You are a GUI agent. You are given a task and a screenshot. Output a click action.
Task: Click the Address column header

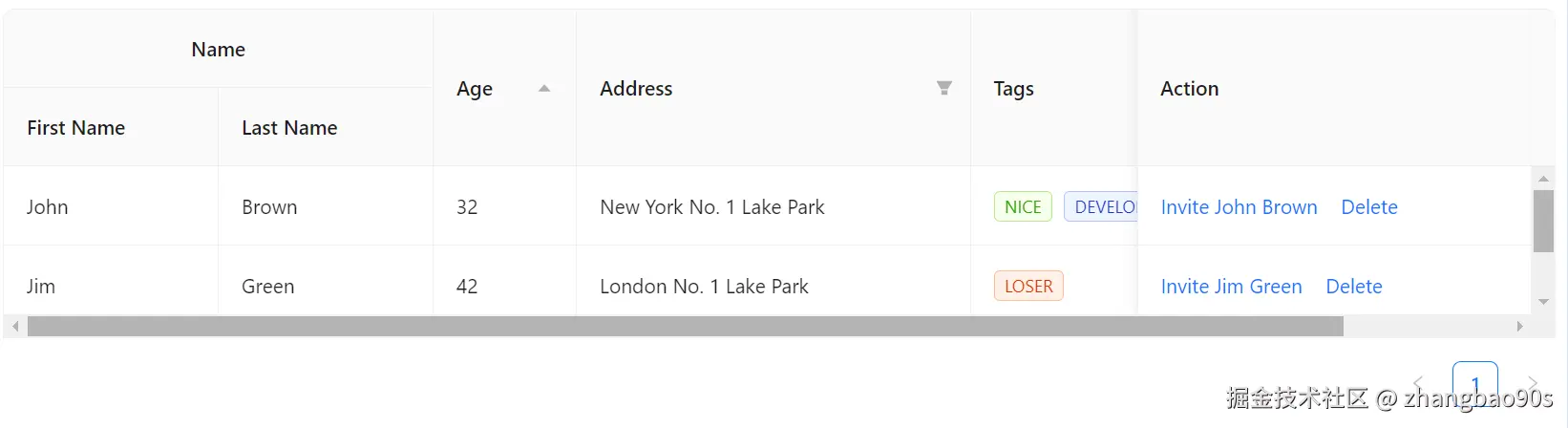(636, 89)
